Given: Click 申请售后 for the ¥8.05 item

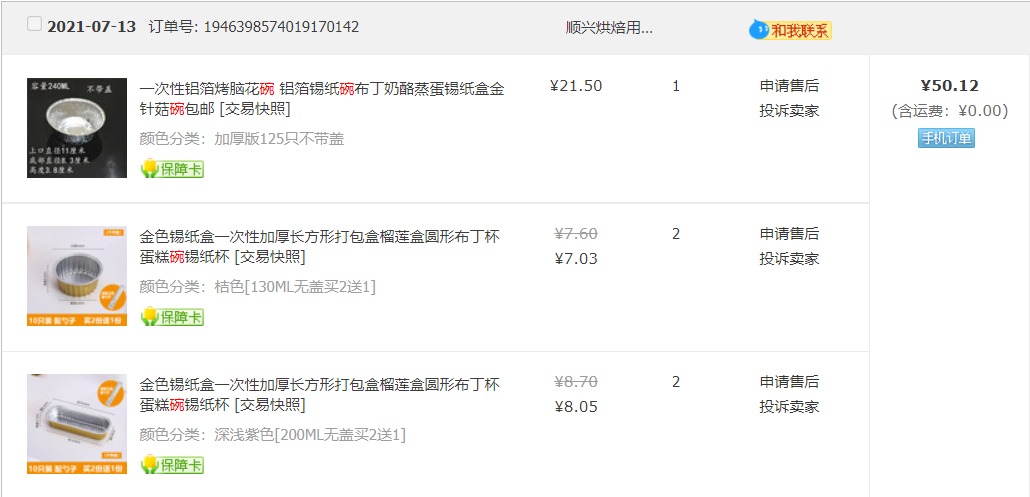Looking at the screenshot, I should (789, 381).
